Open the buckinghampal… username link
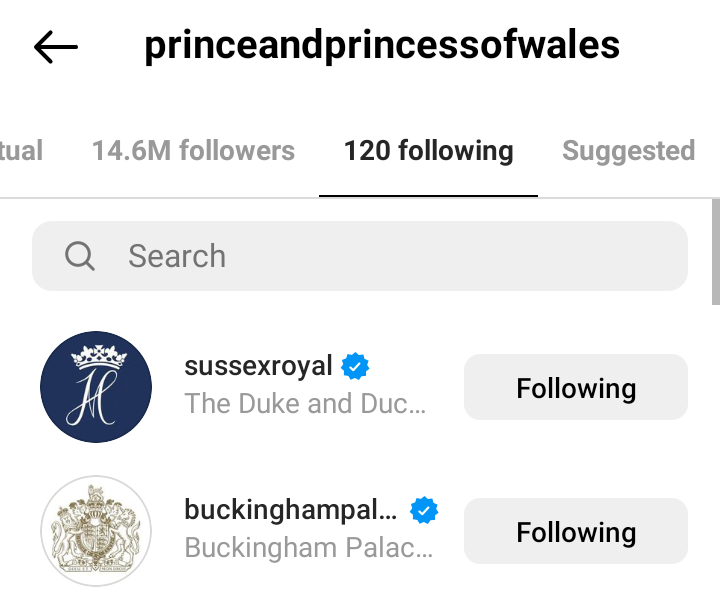 tap(290, 510)
